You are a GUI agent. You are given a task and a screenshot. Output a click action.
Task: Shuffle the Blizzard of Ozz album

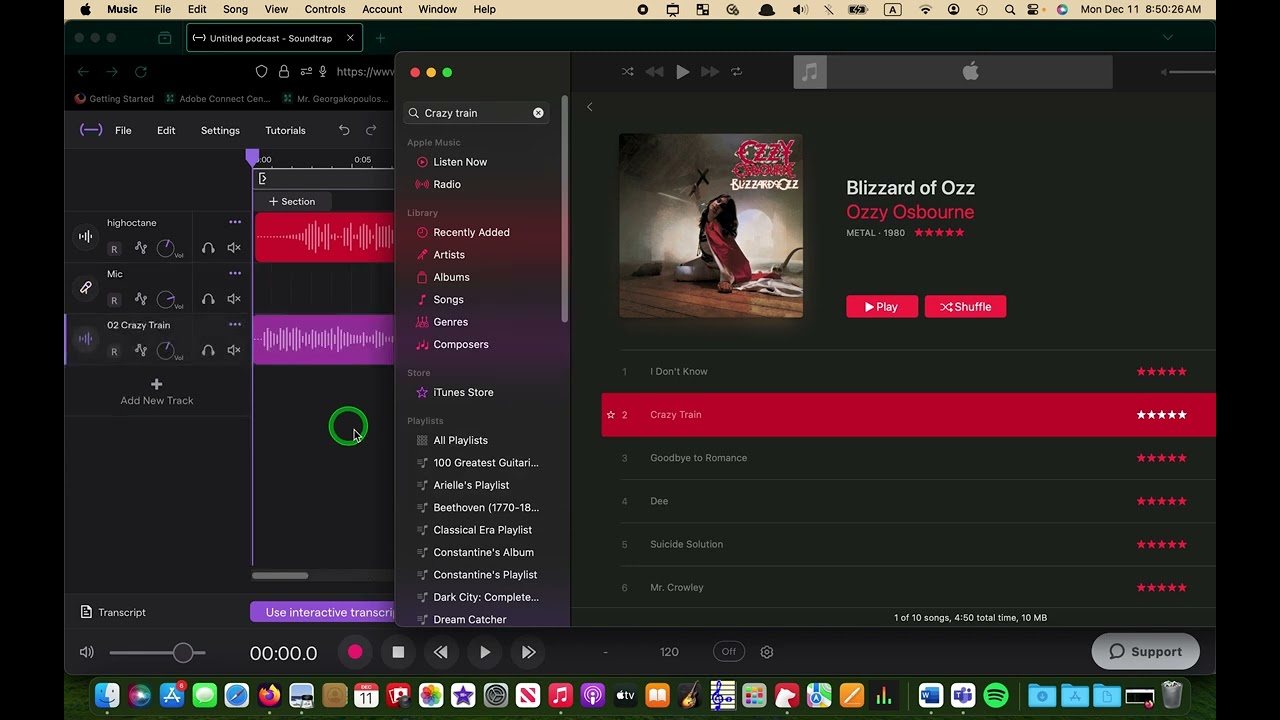[965, 307]
